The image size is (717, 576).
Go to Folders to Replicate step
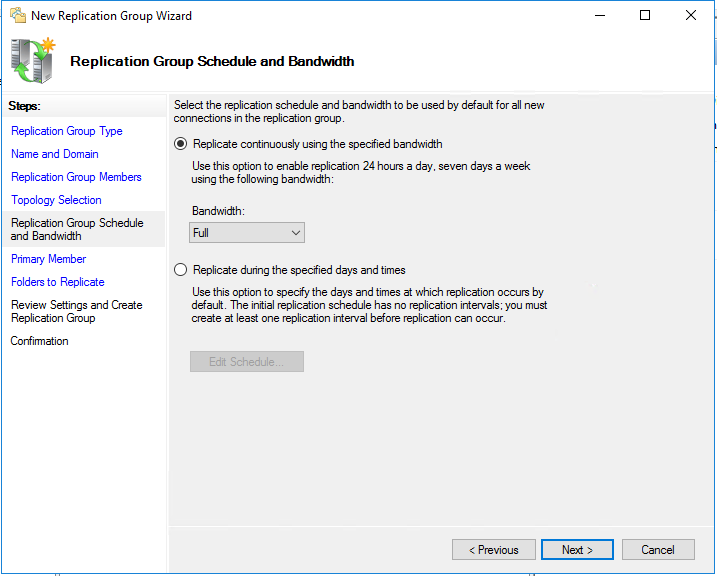pos(57,282)
